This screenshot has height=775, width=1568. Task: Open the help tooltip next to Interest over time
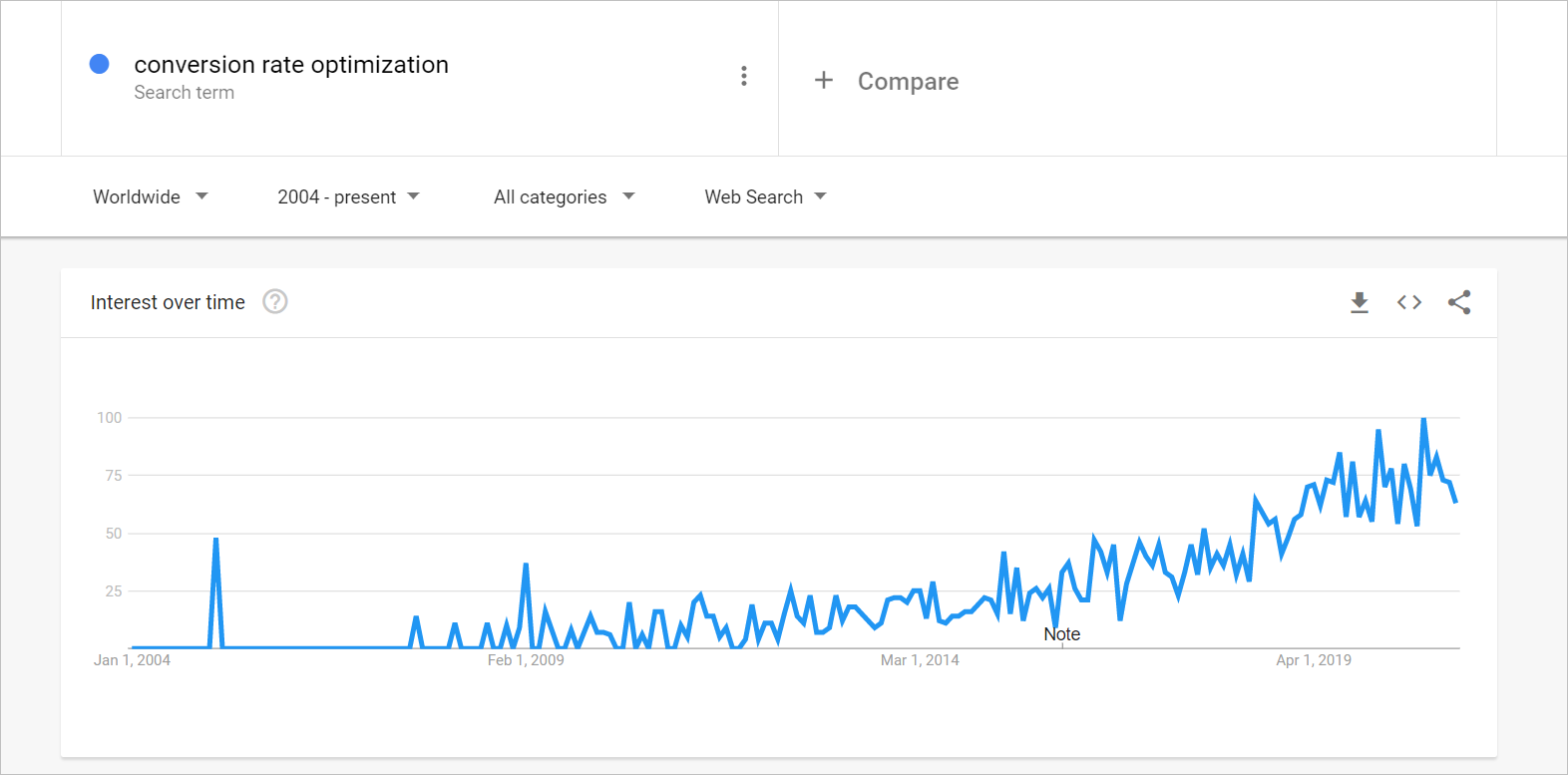(274, 301)
